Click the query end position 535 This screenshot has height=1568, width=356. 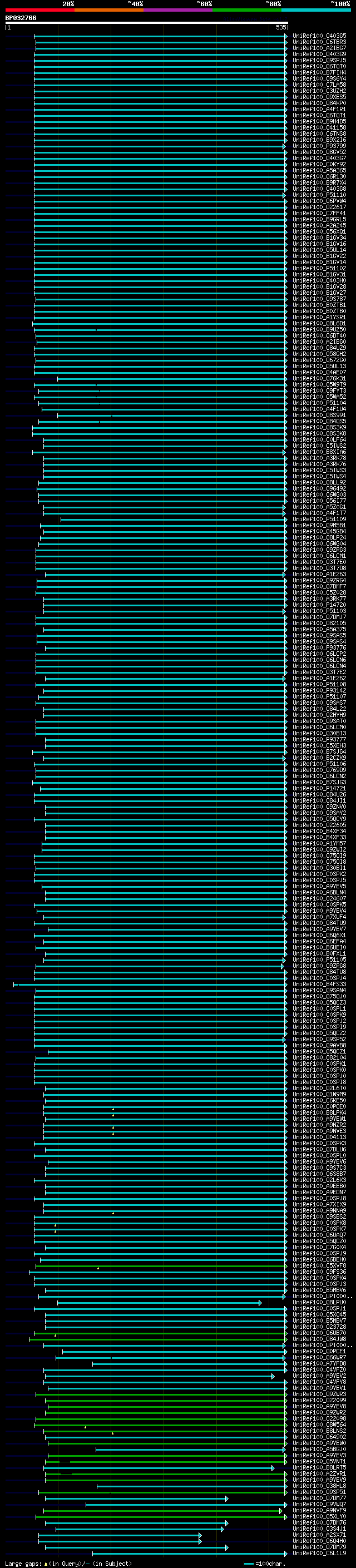(280, 27)
